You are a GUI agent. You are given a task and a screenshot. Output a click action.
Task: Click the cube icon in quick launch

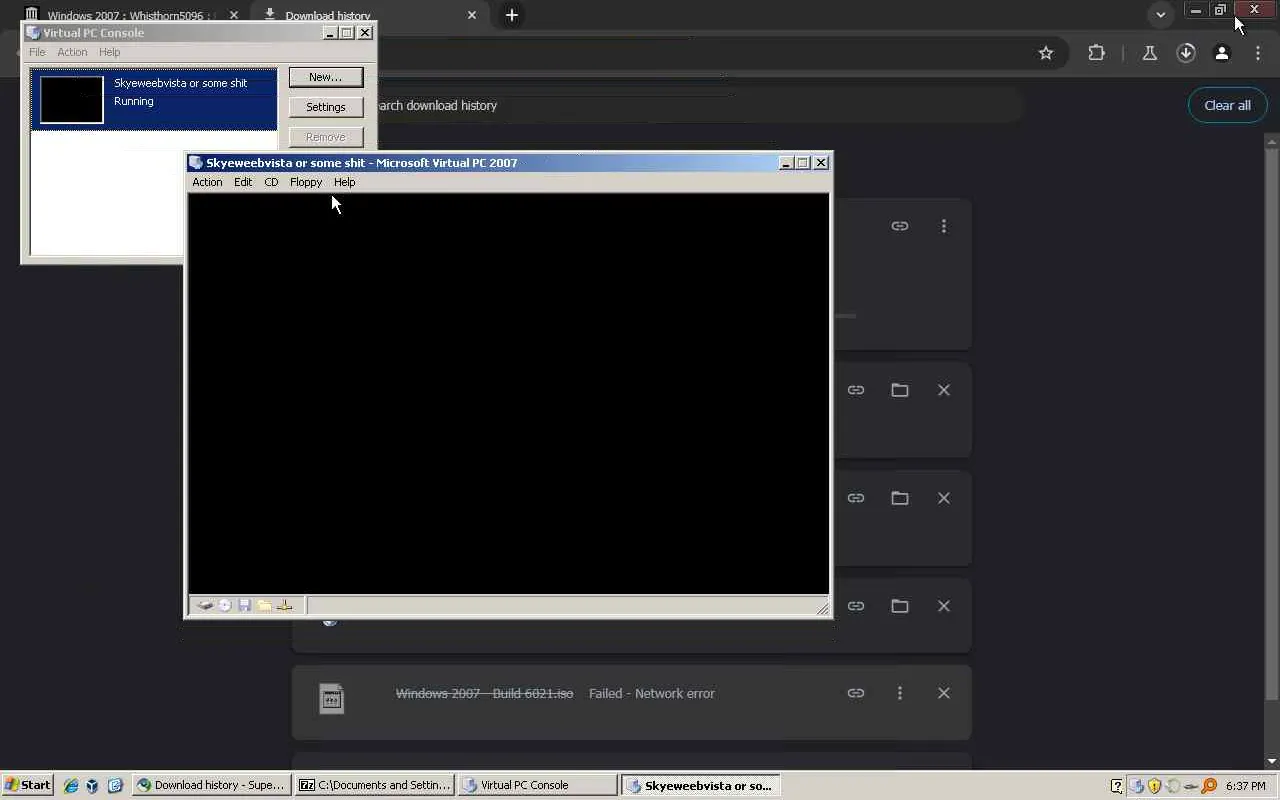tap(92, 785)
